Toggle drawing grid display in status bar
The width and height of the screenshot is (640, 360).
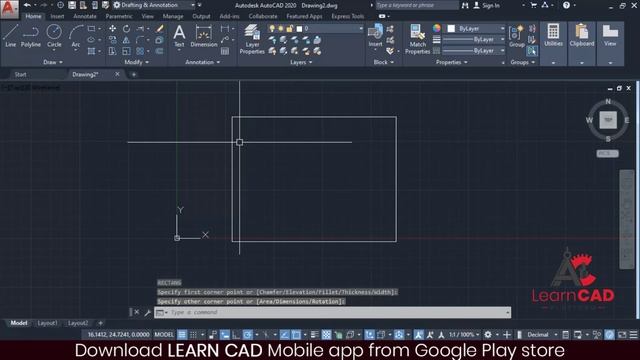(182, 335)
